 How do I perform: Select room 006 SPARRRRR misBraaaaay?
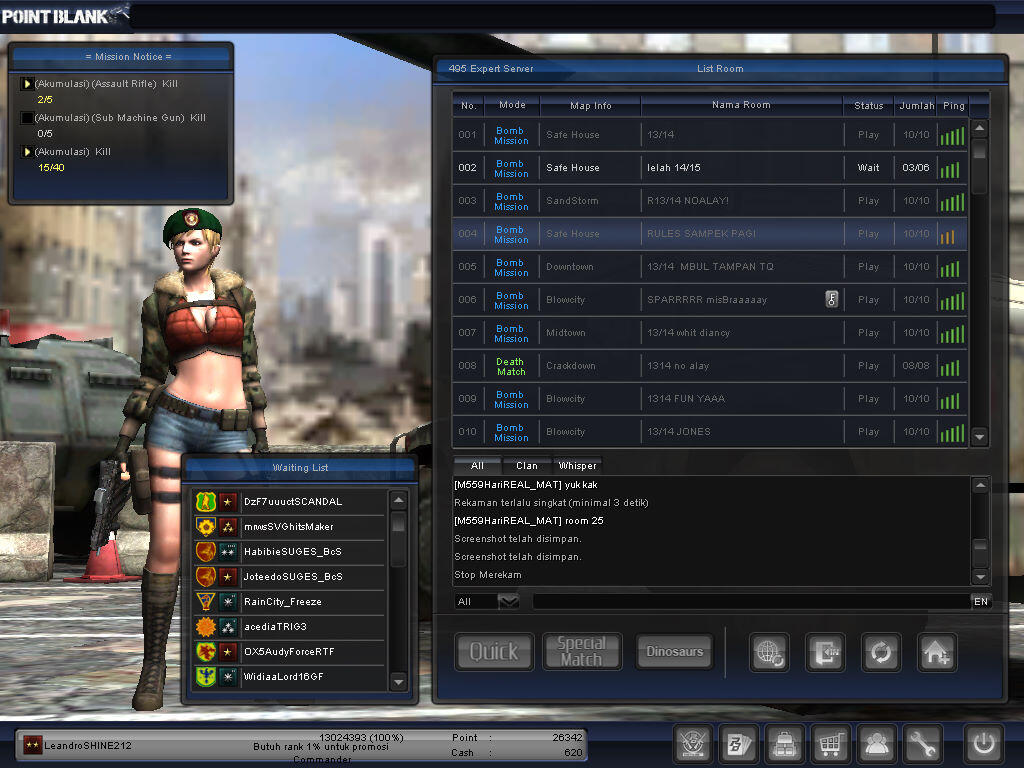[710, 300]
